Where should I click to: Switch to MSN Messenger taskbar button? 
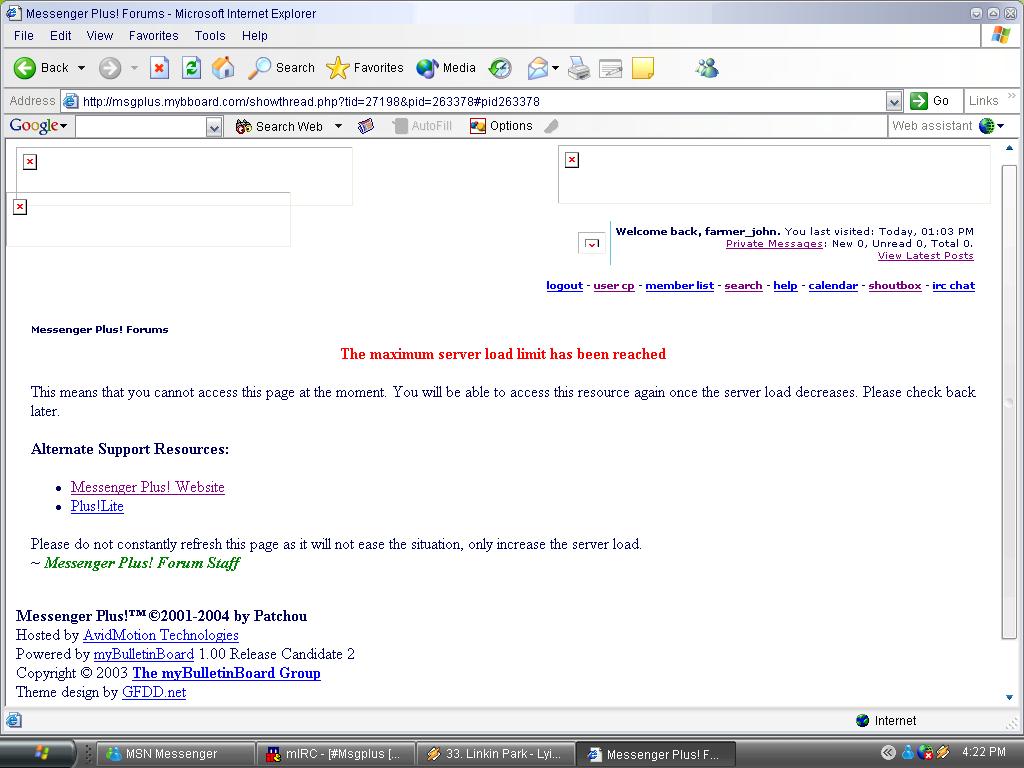coord(175,754)
